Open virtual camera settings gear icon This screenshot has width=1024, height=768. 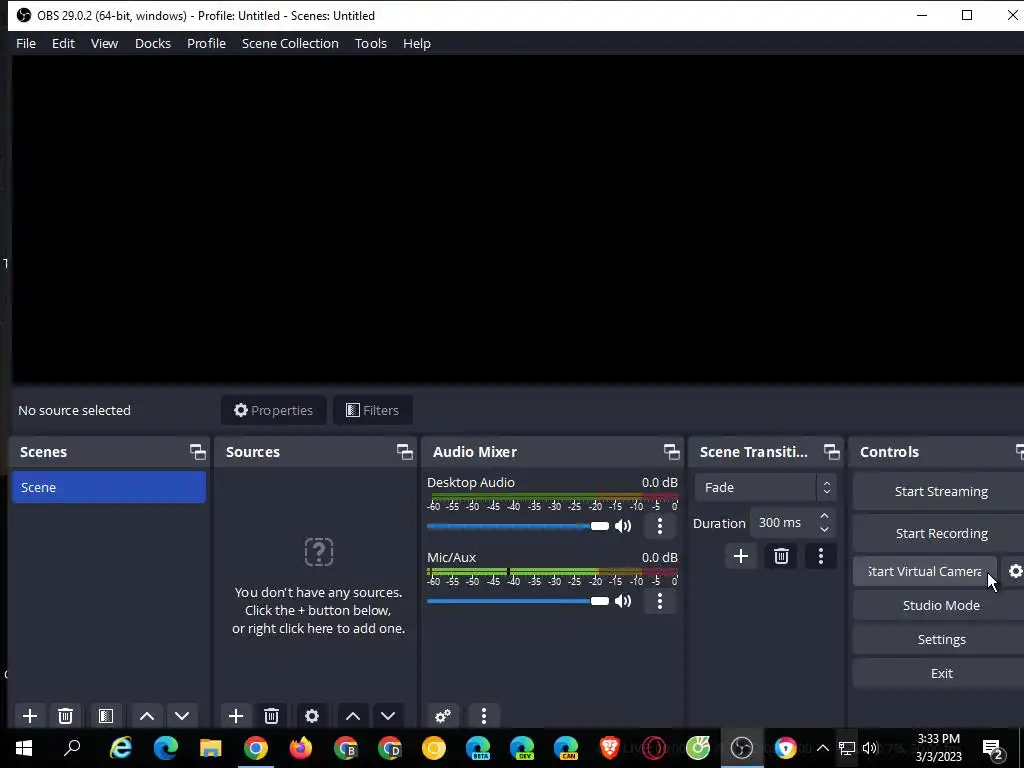click(1015, 571)
